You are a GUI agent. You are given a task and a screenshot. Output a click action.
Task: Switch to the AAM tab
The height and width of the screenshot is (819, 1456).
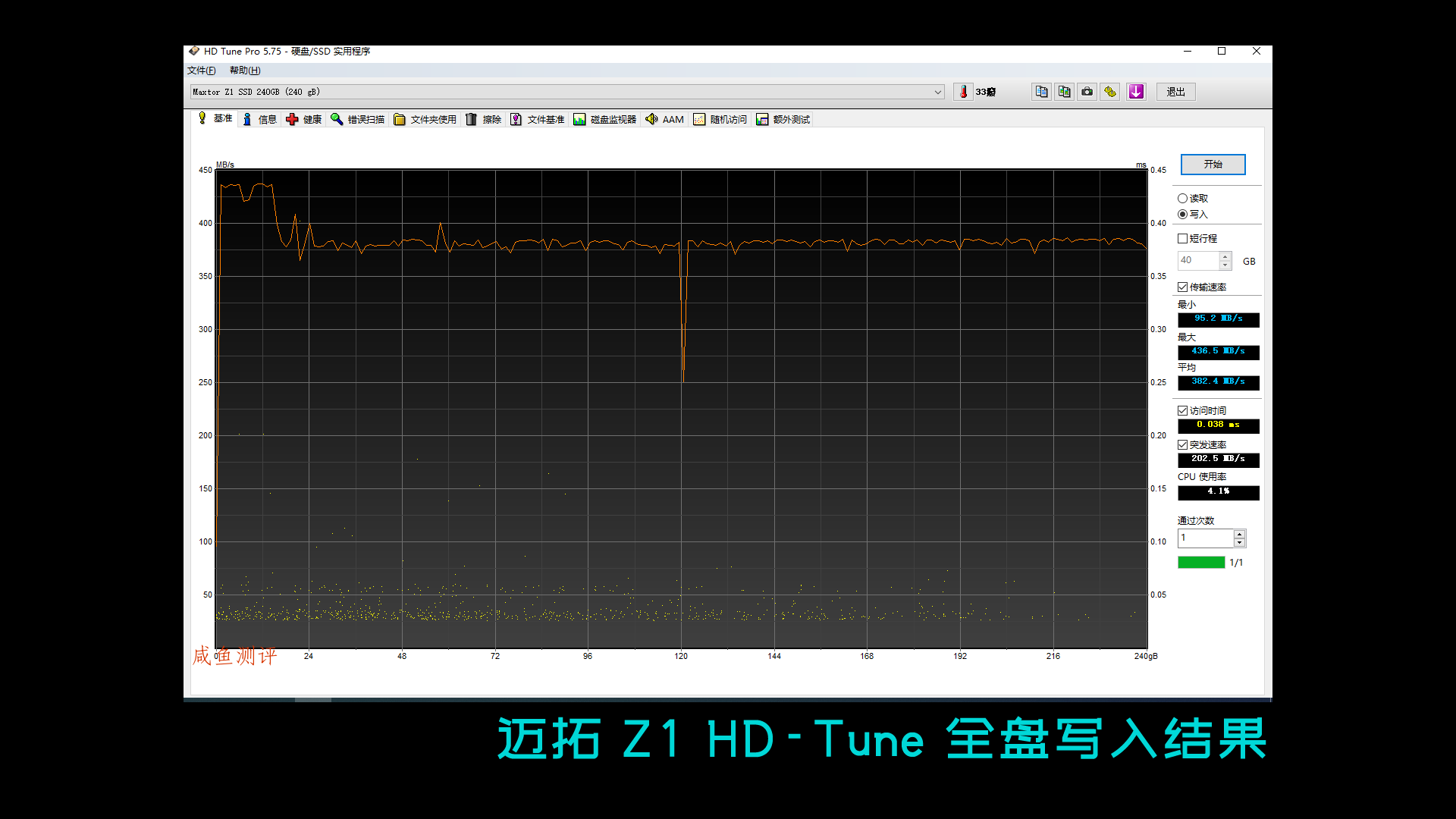(664, 120)
